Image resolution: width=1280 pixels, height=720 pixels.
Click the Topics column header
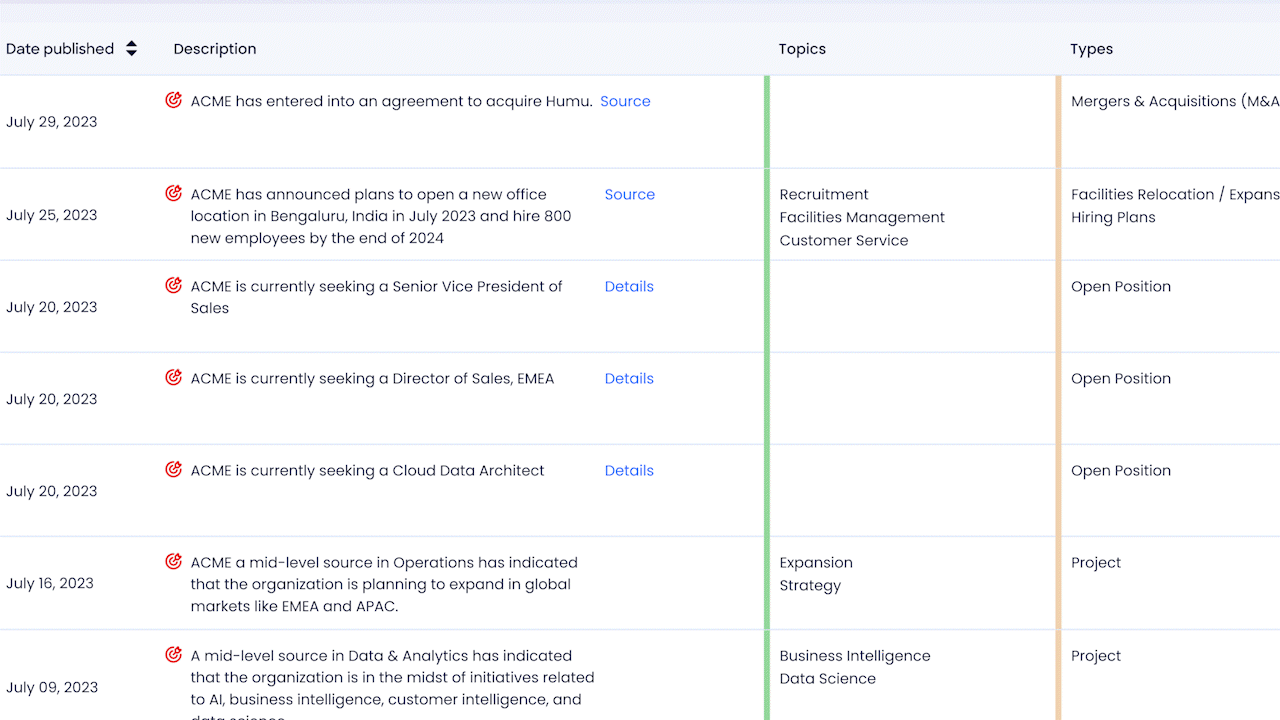(x=802, y=48)
